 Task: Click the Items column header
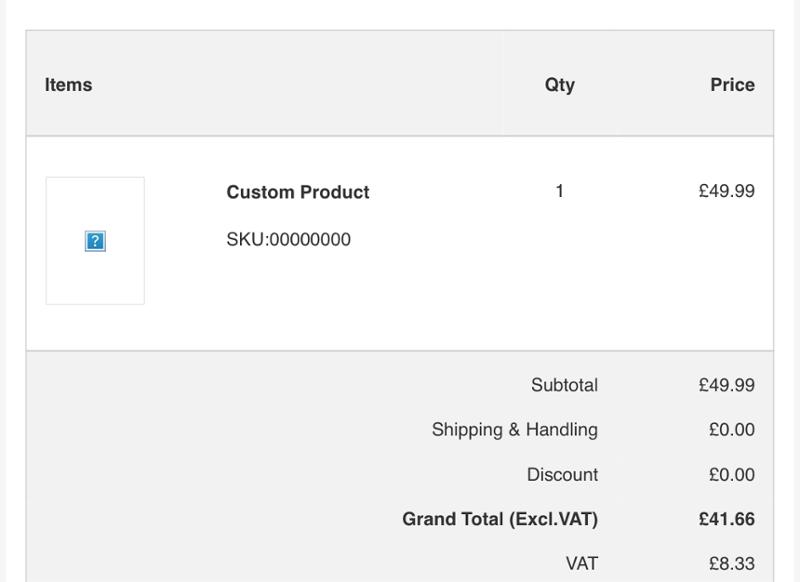click(68, 85)
